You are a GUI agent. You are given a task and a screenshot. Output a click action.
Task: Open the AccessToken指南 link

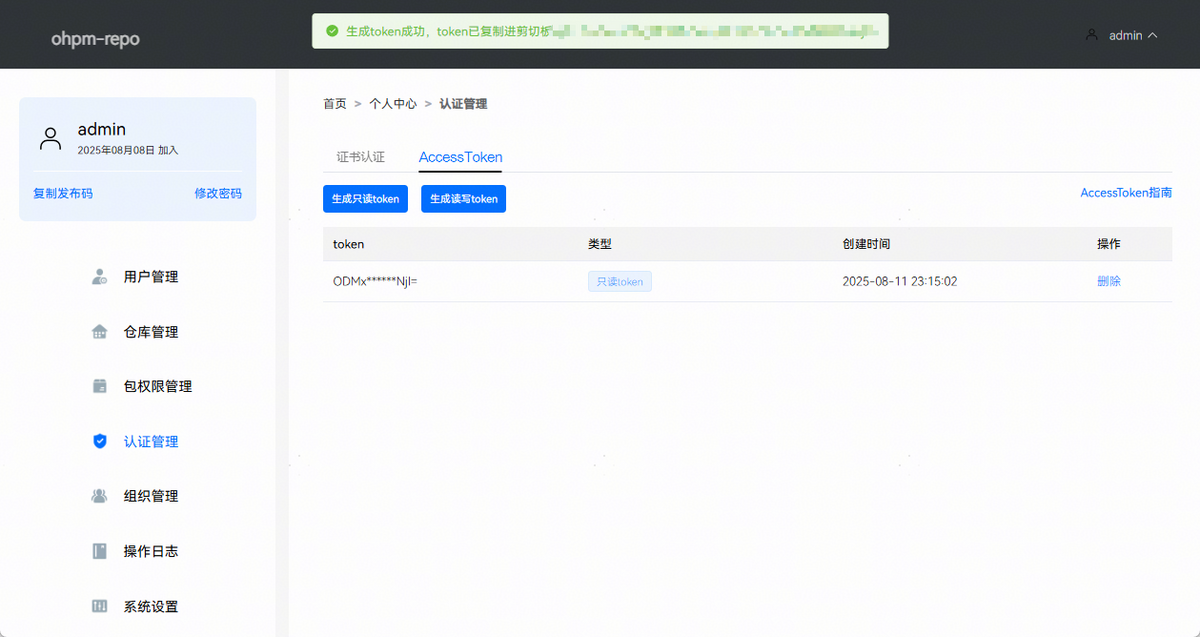point(1126,193)
